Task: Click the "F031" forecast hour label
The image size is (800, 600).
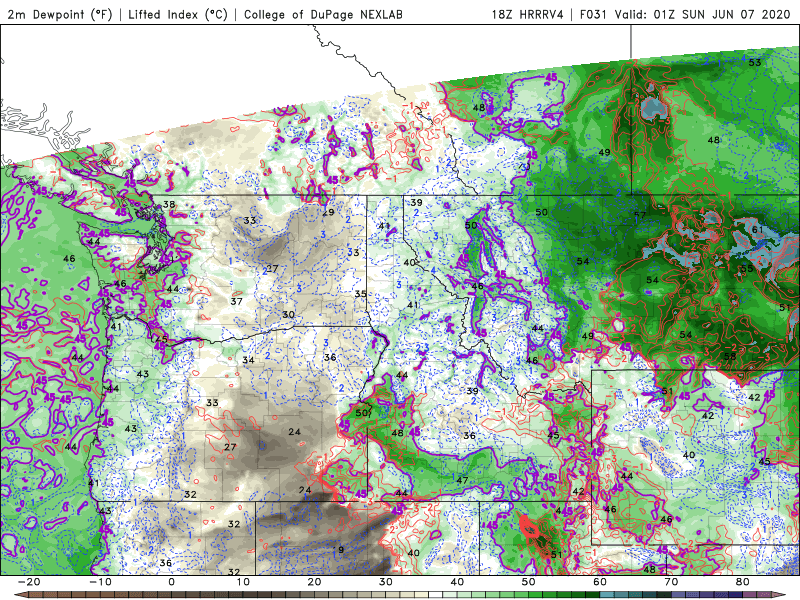Action: pyautogui.click(x=593, y=14)
